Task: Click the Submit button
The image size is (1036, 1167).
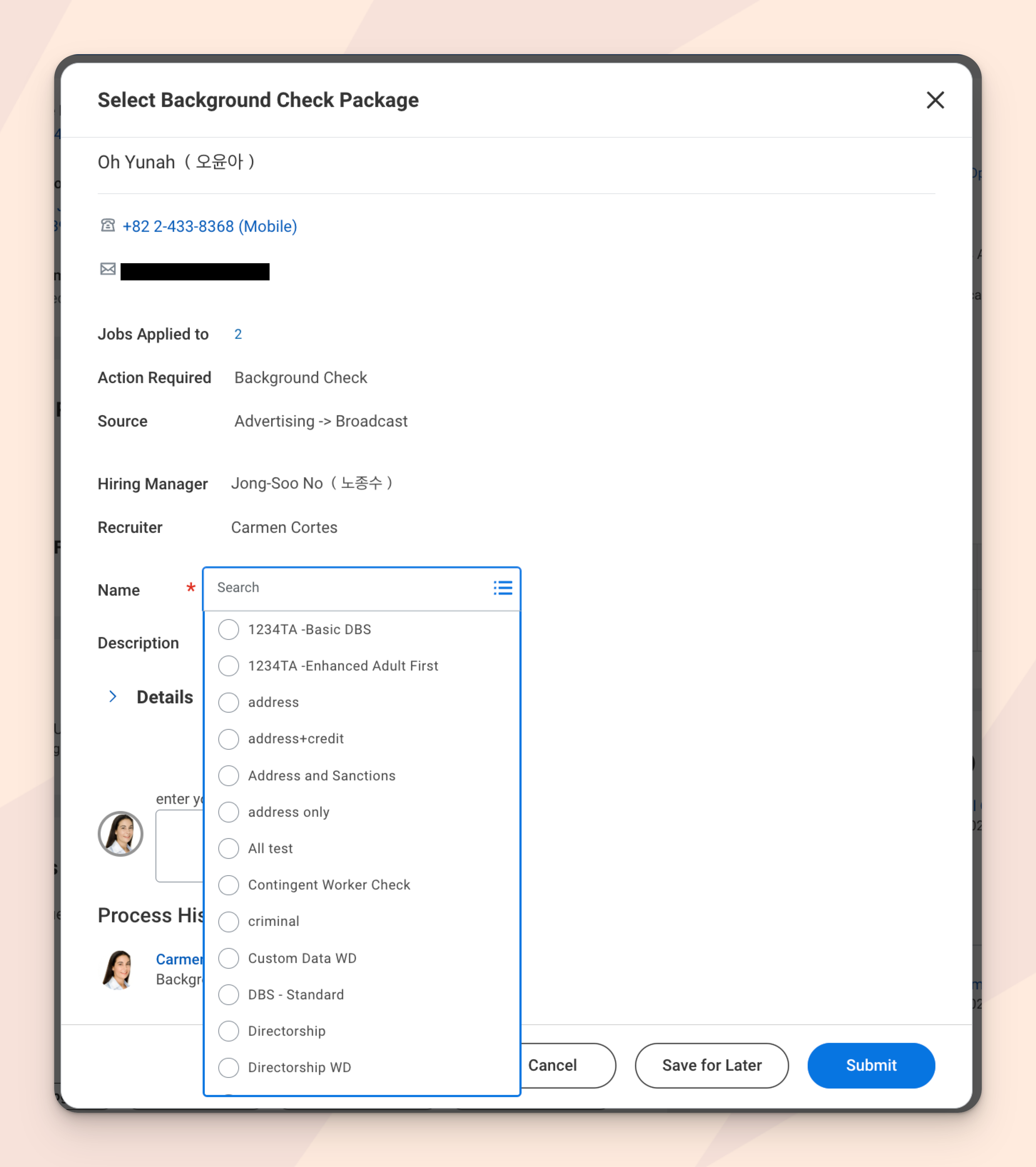Action: click(871, 1065)
